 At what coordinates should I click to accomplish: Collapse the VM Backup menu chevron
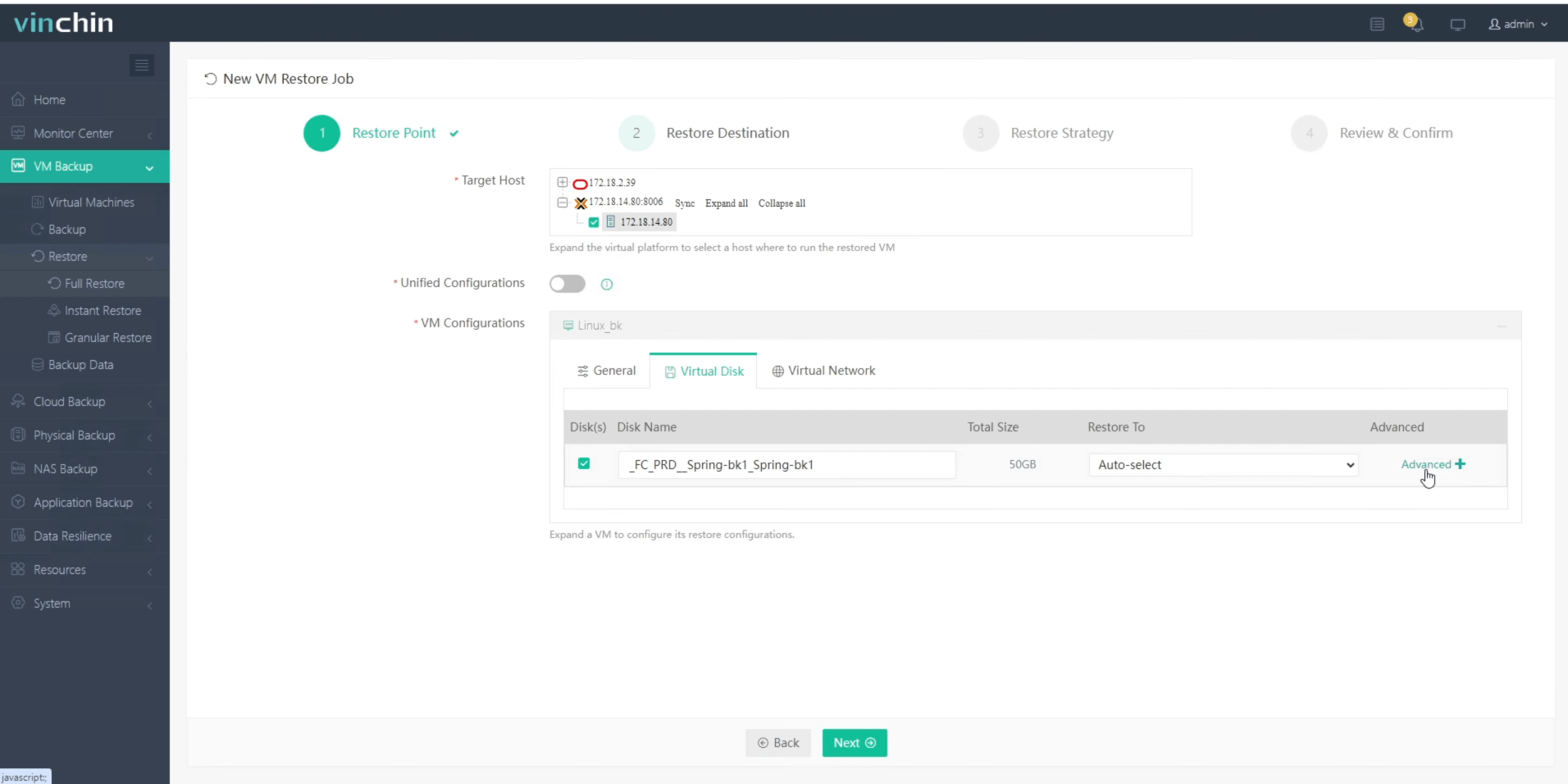pos(149,167)
